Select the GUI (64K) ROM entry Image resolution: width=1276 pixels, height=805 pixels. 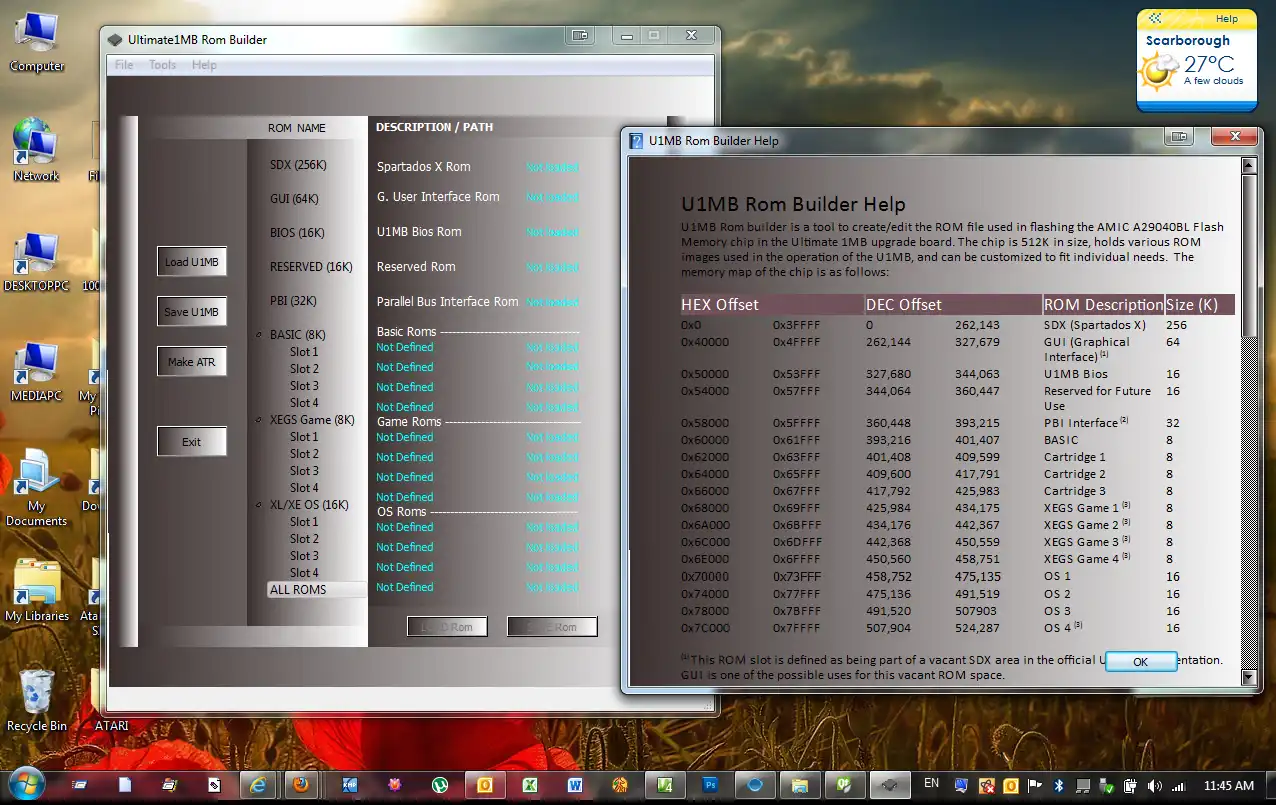pos(294,199)
